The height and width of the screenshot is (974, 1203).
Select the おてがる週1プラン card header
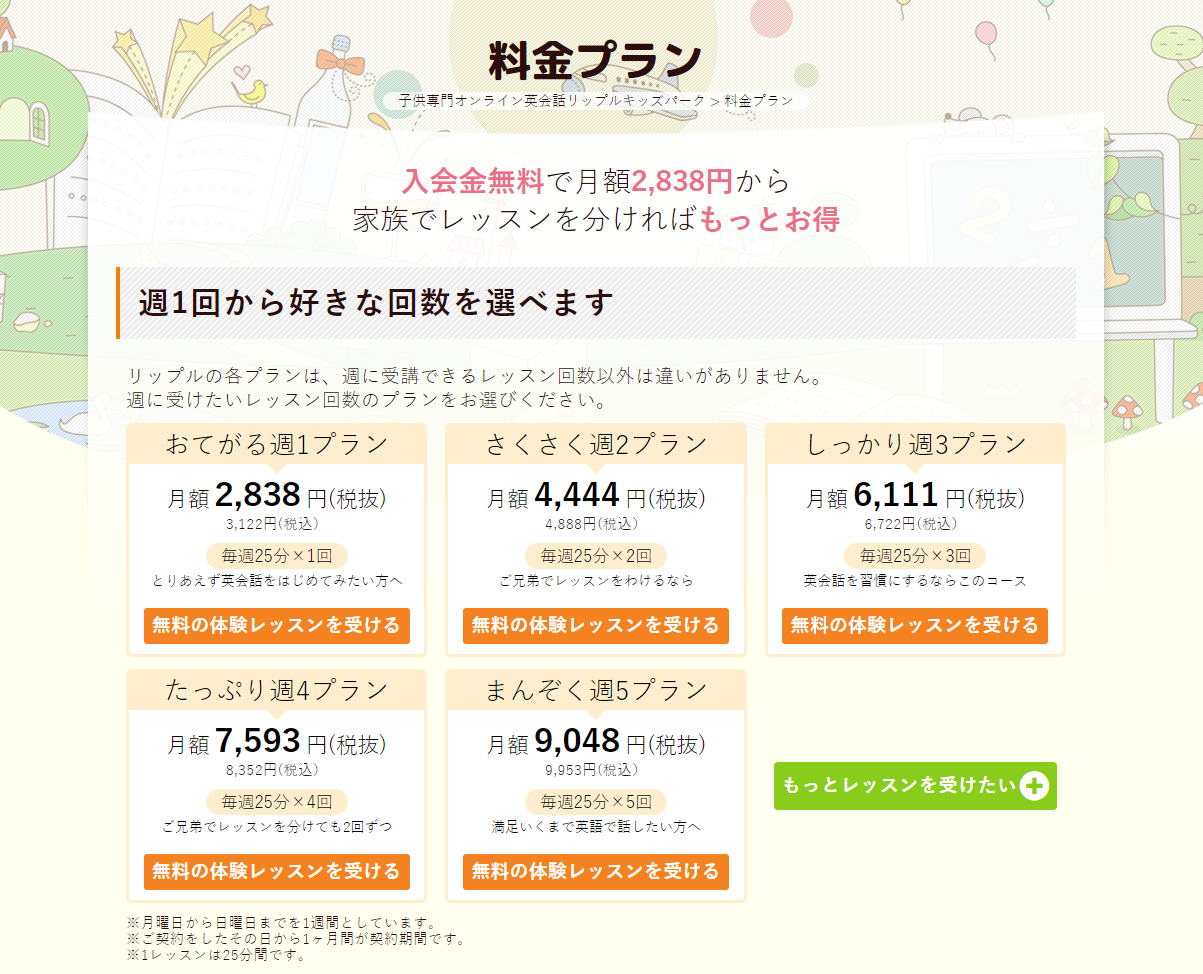(x=277, y=444)
